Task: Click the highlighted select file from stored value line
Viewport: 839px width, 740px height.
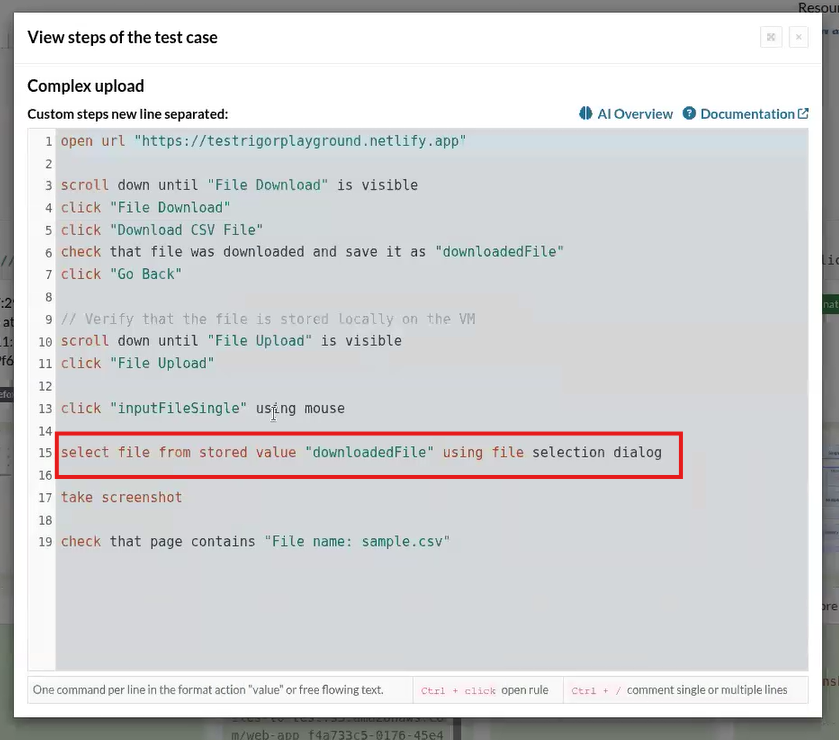Action: pyautogui.click(x=361, y=453)
